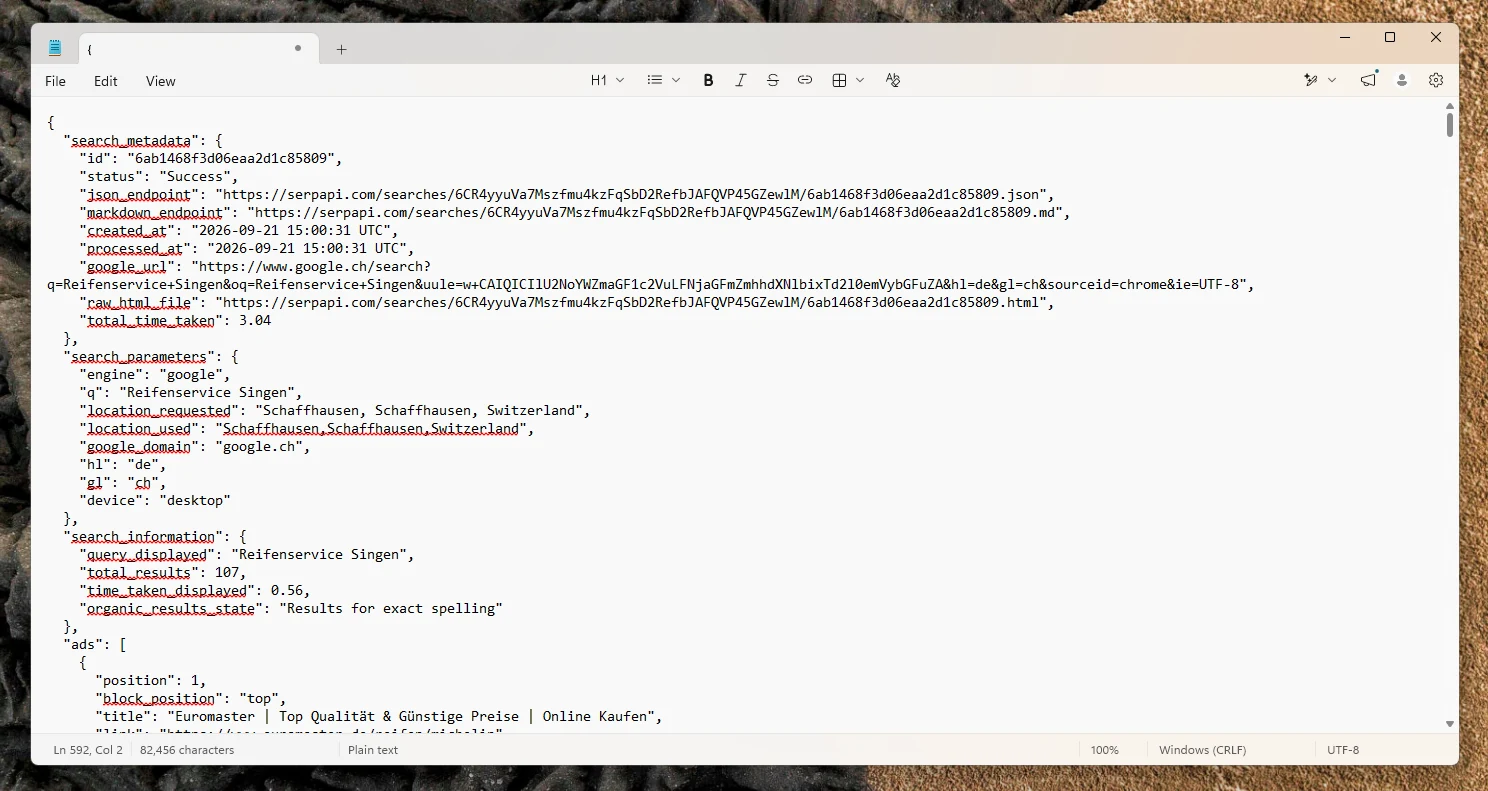Click the line "total_time_taken": 3.04
The image size is (1488, 791).
pyautogui.click(x=175, y=321)
